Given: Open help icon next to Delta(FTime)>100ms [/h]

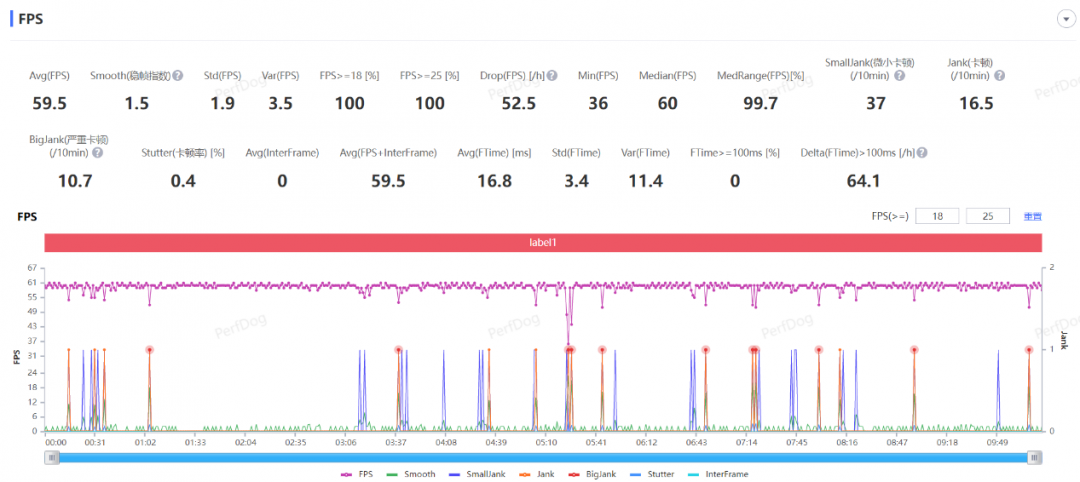Looking at the screenshot, I should pos(922,153).
